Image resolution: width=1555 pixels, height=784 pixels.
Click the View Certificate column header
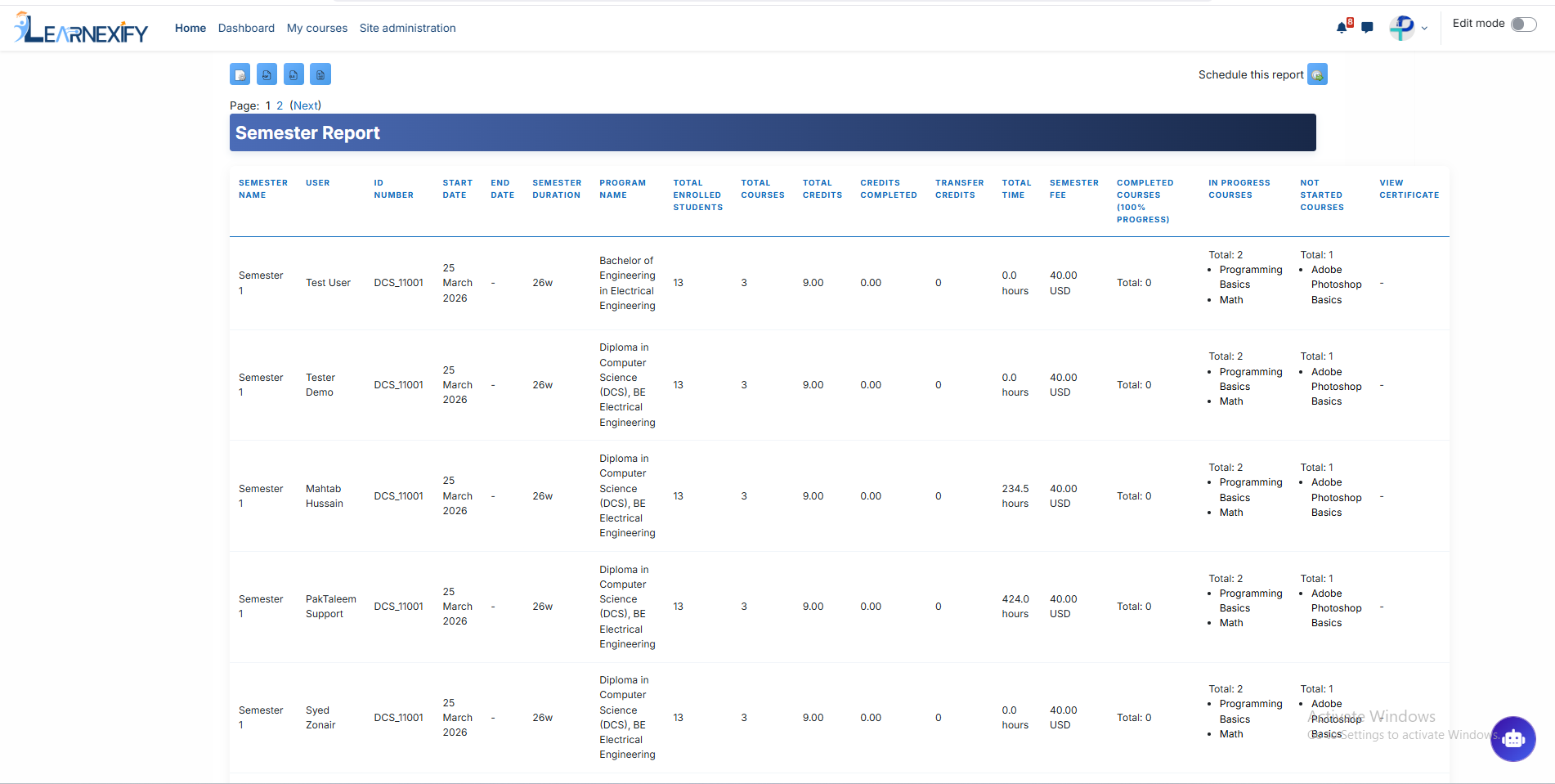pos(1409,189)
